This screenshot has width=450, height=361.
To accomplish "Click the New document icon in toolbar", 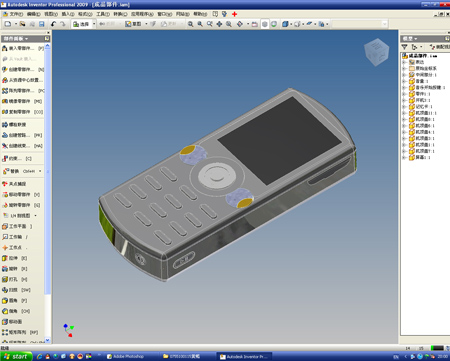I will [8, 24].
